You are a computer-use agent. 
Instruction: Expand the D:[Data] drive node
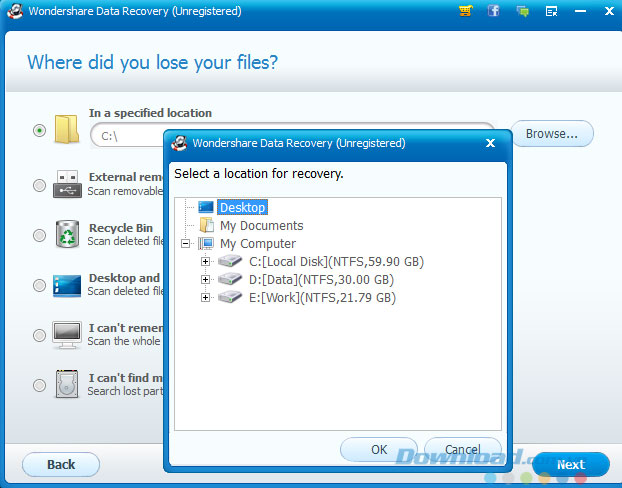[205, 279]
